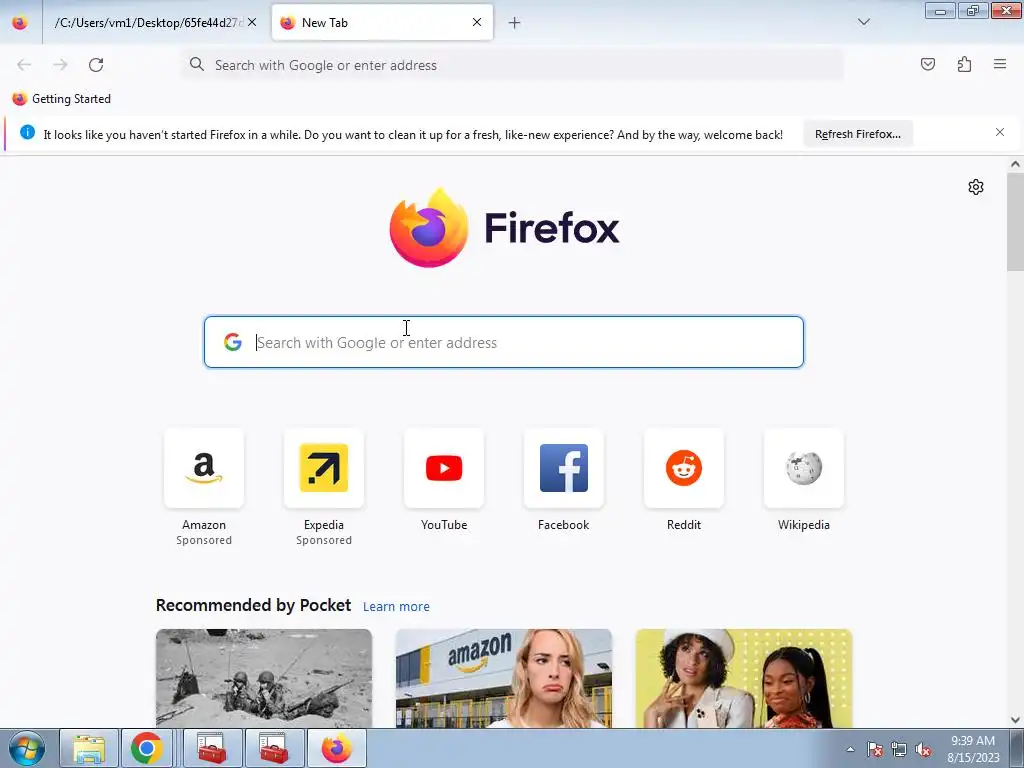The width and height of the screenshot is (1024, 768).
Task: Open the Windows Start menu orb
Action: pos(27,748)
